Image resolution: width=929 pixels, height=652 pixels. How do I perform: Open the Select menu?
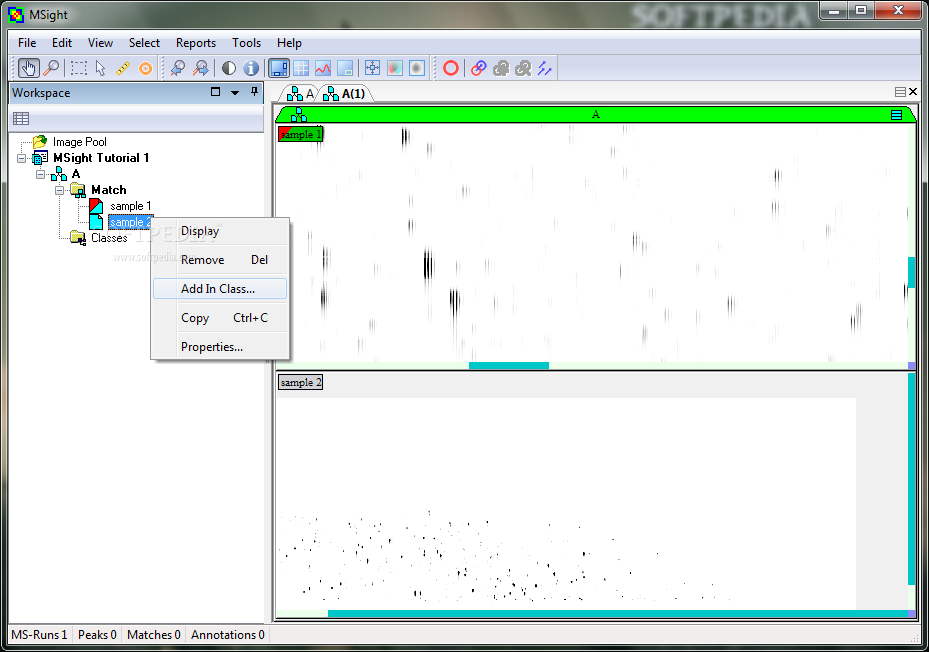pyautogui.click(x=144, y=43)
